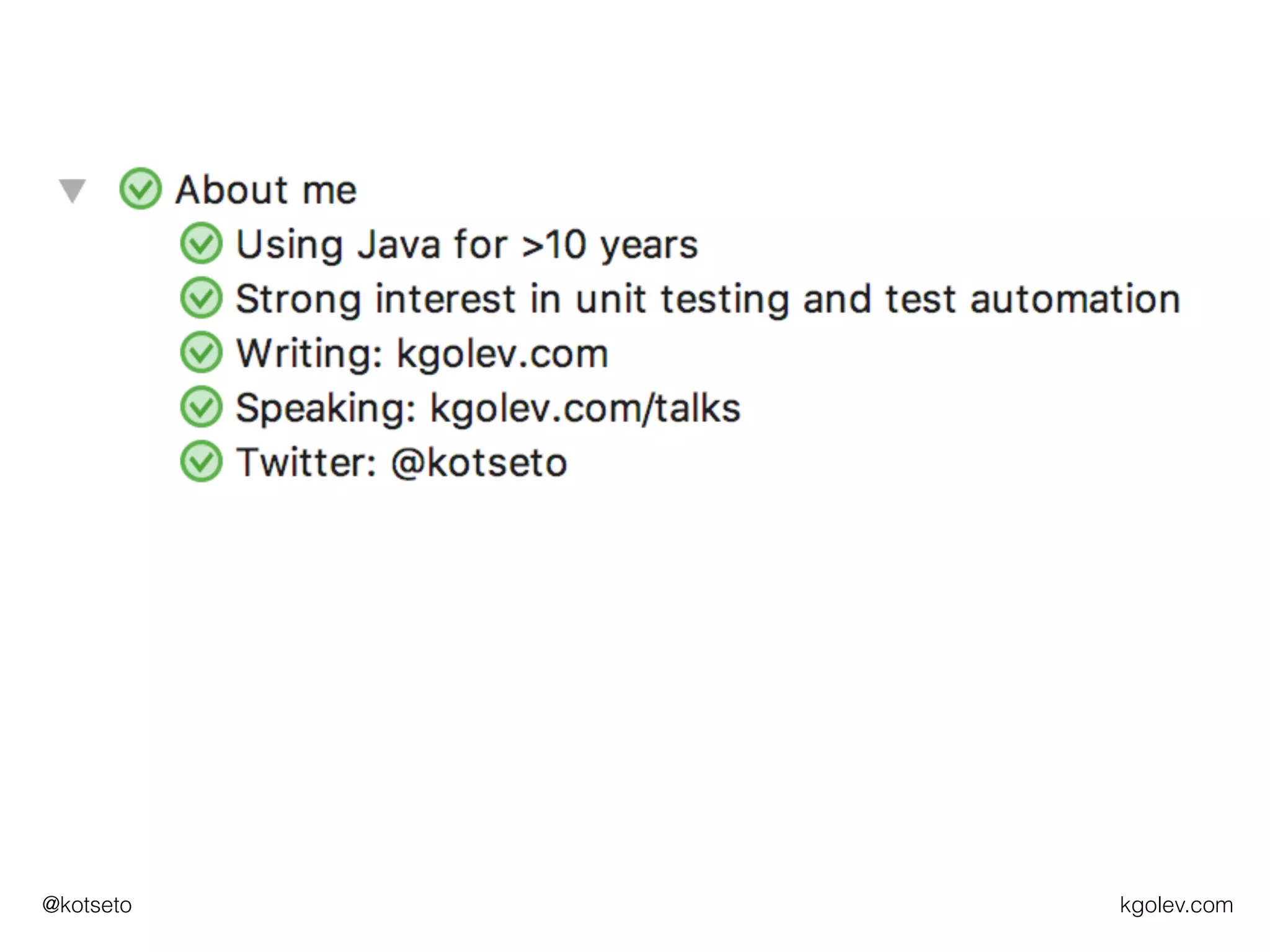Collapse the About me tree node
1270x952 pixels.
point(73,190)
